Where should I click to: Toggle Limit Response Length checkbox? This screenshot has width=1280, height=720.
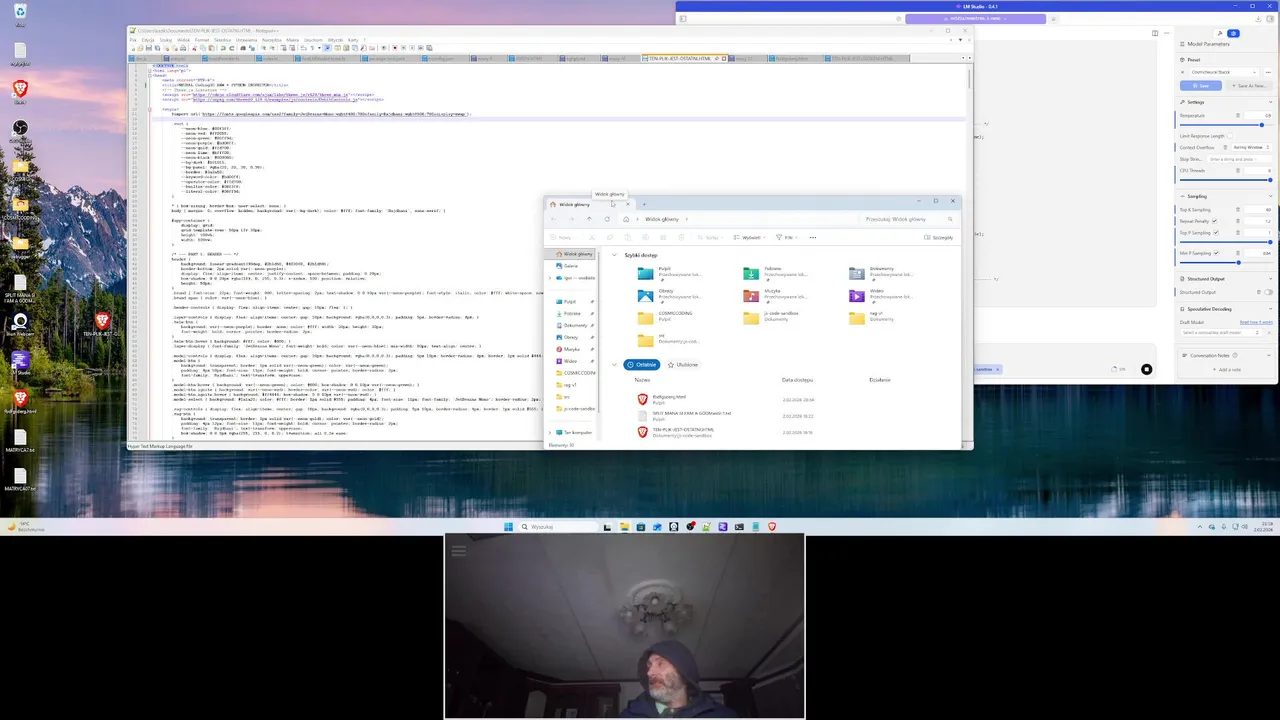click(x=1230, y=136)
